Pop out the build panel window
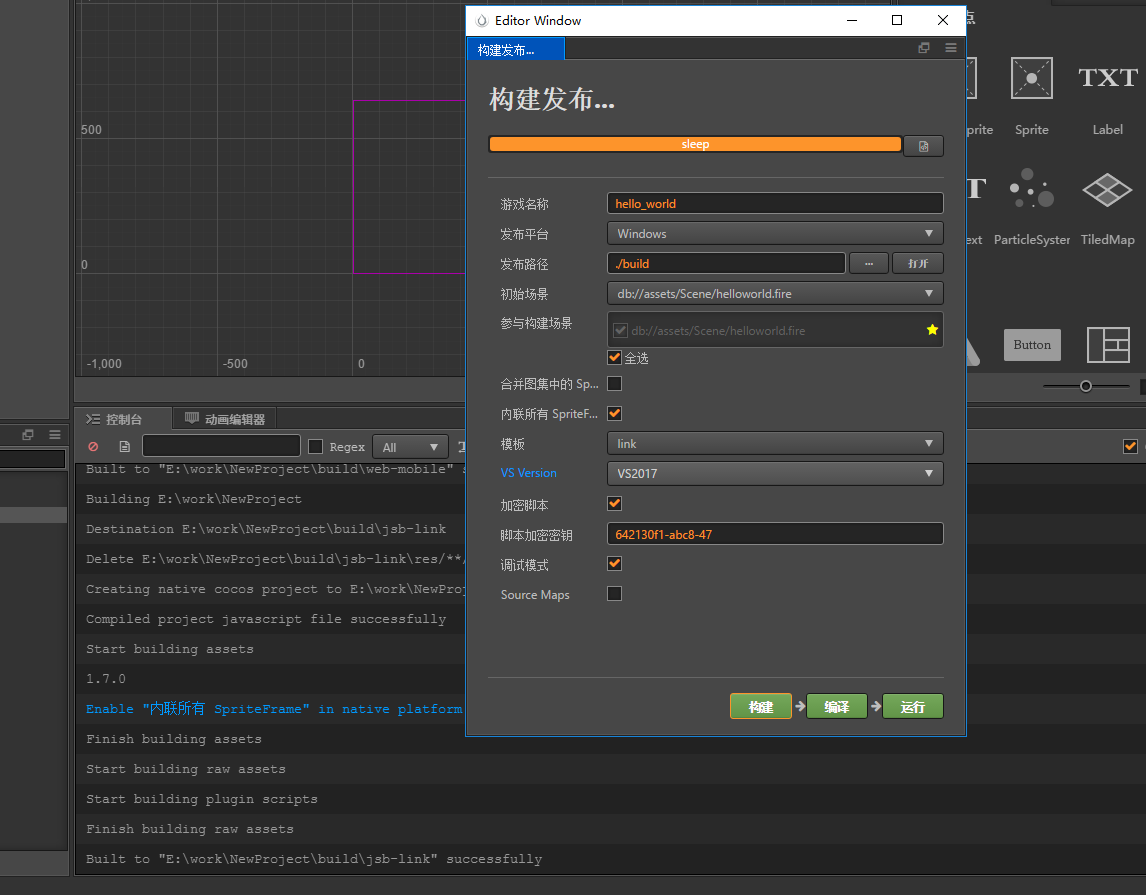The image size is (1146, 895). click(x=924, y=48)
